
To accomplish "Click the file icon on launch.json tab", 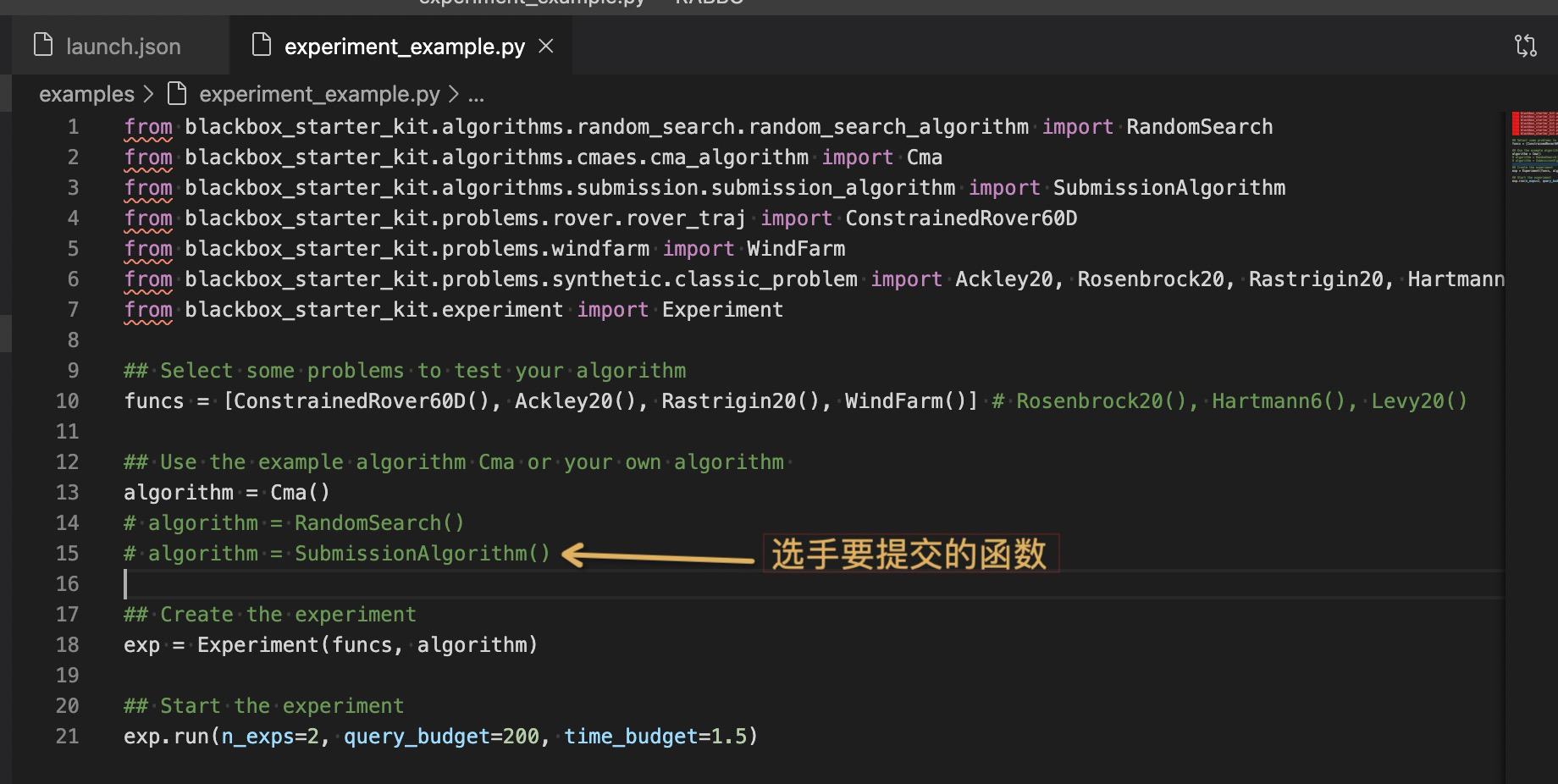I will pyautogui.click(x=43, y=45).
